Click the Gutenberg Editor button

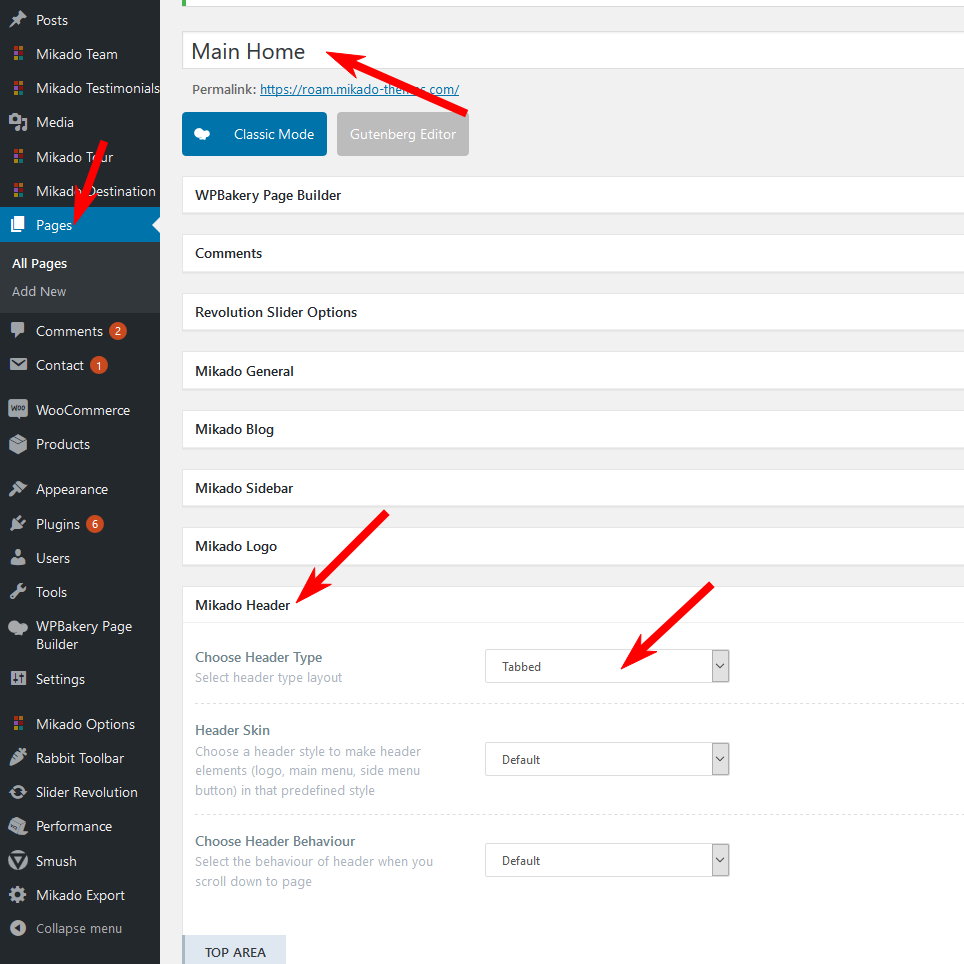(x=403, y=134)
